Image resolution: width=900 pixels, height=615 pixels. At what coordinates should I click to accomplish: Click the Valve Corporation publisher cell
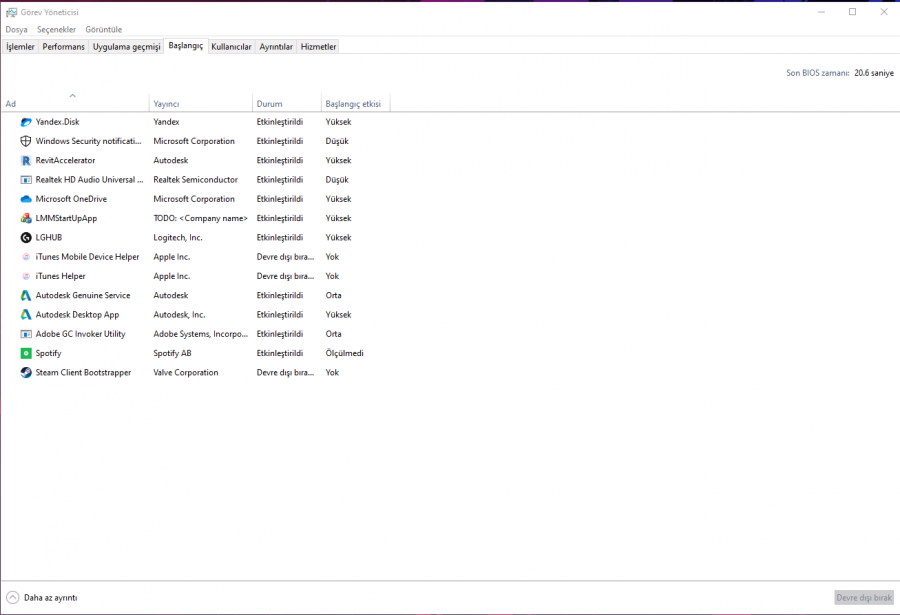pos(186,372)
